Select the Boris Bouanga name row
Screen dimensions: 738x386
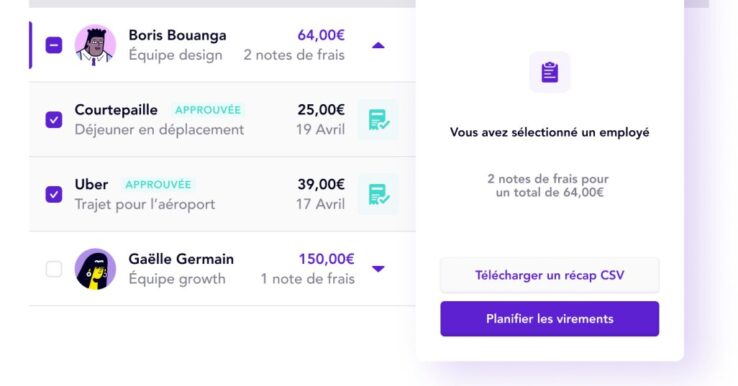(x=222, y=45)
